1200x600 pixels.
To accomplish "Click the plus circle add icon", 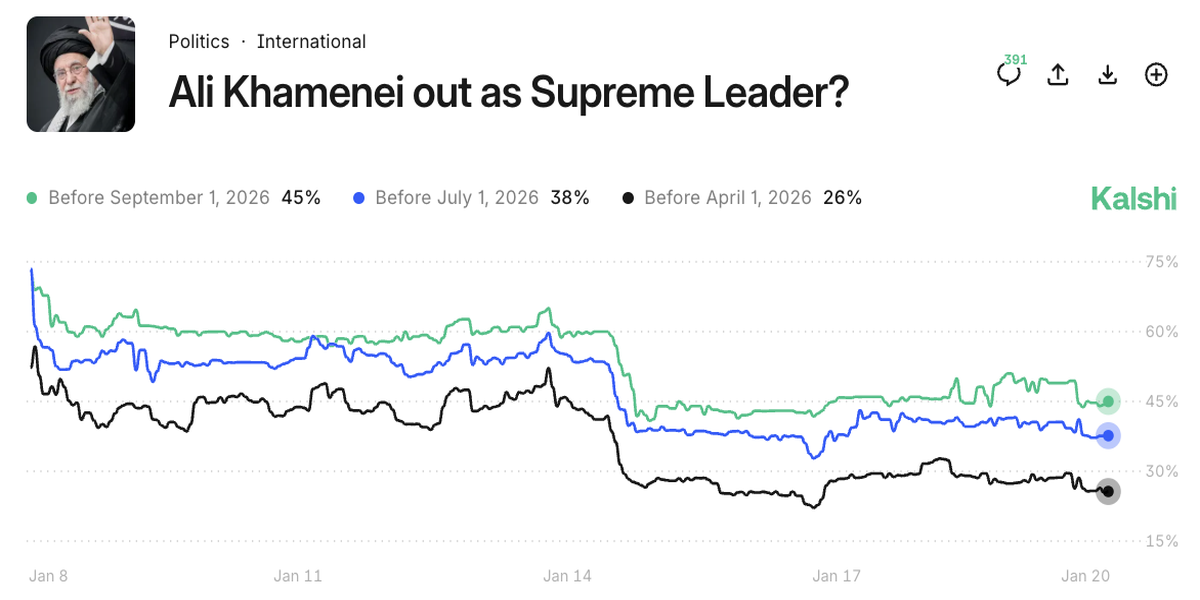I will pos(1156,75).
